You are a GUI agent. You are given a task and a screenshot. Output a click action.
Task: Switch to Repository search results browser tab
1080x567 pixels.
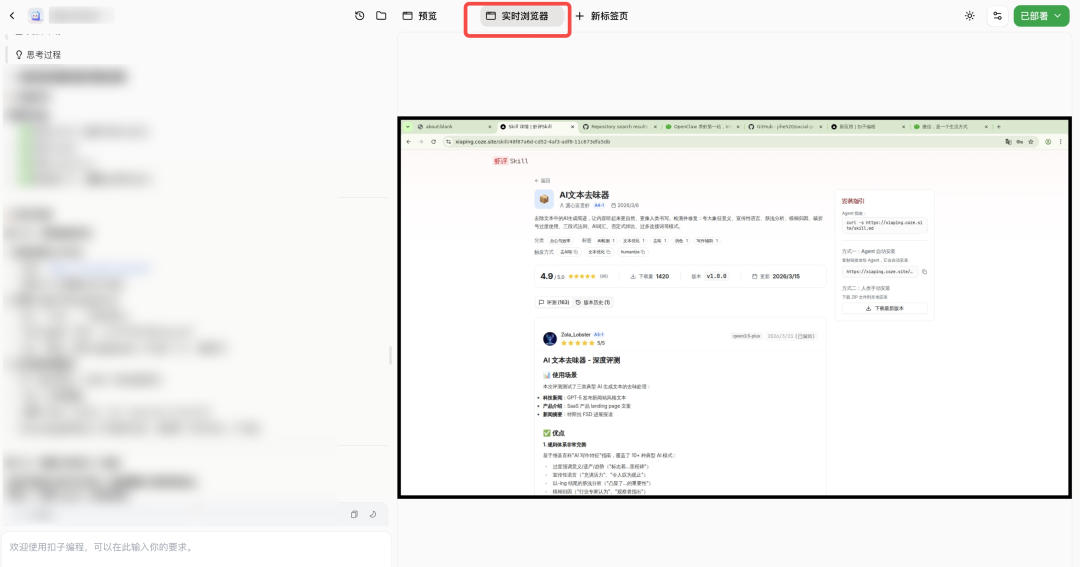coord(619,127)
